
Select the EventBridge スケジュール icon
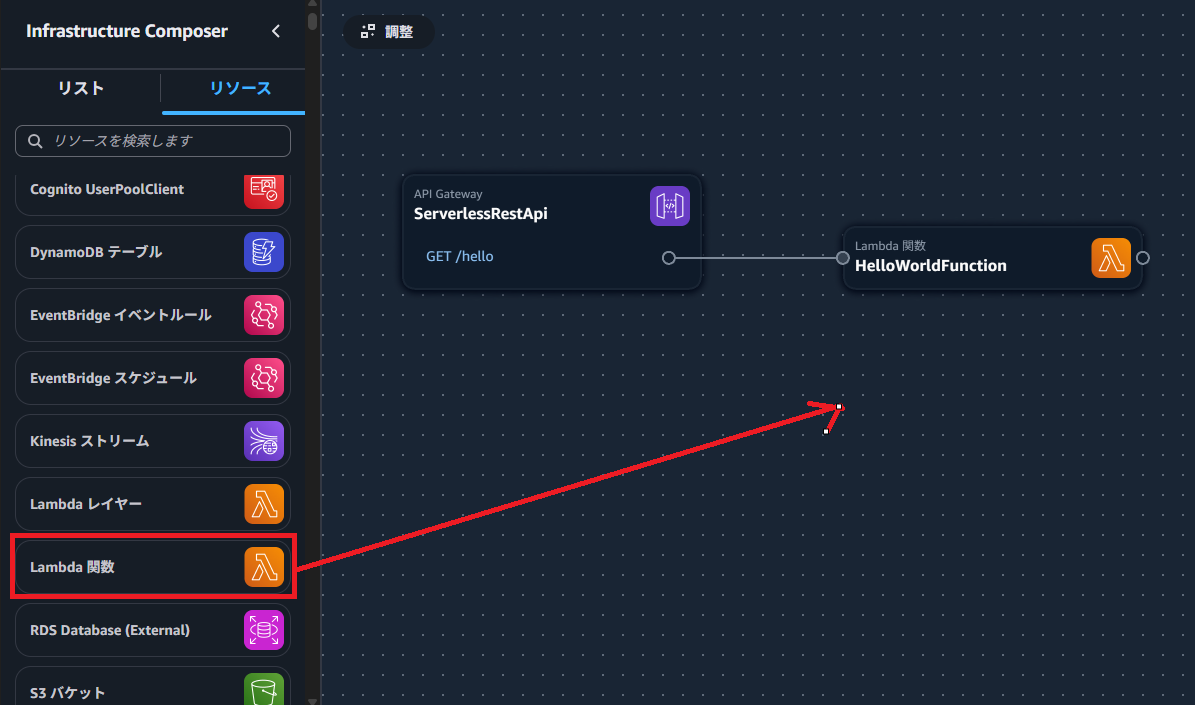pyautogui.click(x=264, y=378)
